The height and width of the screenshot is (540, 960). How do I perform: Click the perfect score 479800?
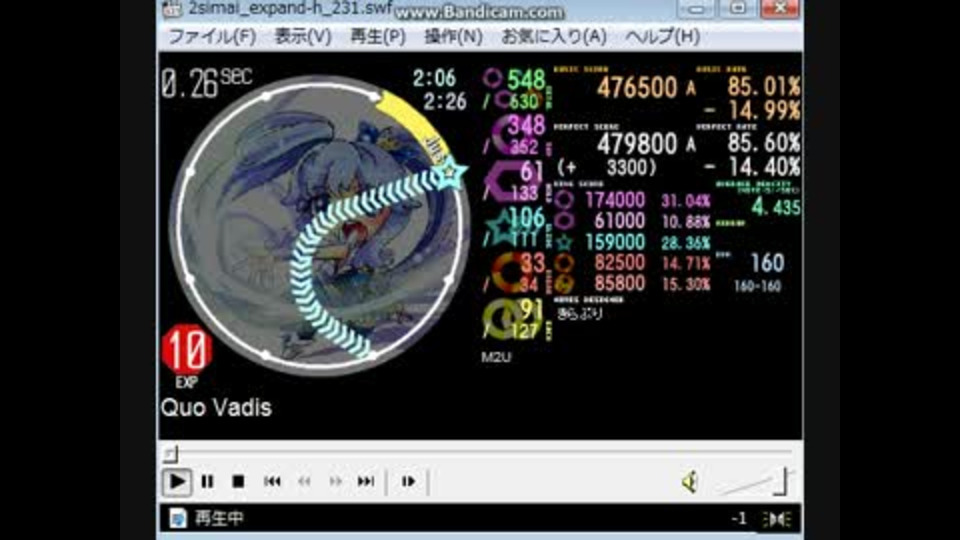tap(637, 144)
